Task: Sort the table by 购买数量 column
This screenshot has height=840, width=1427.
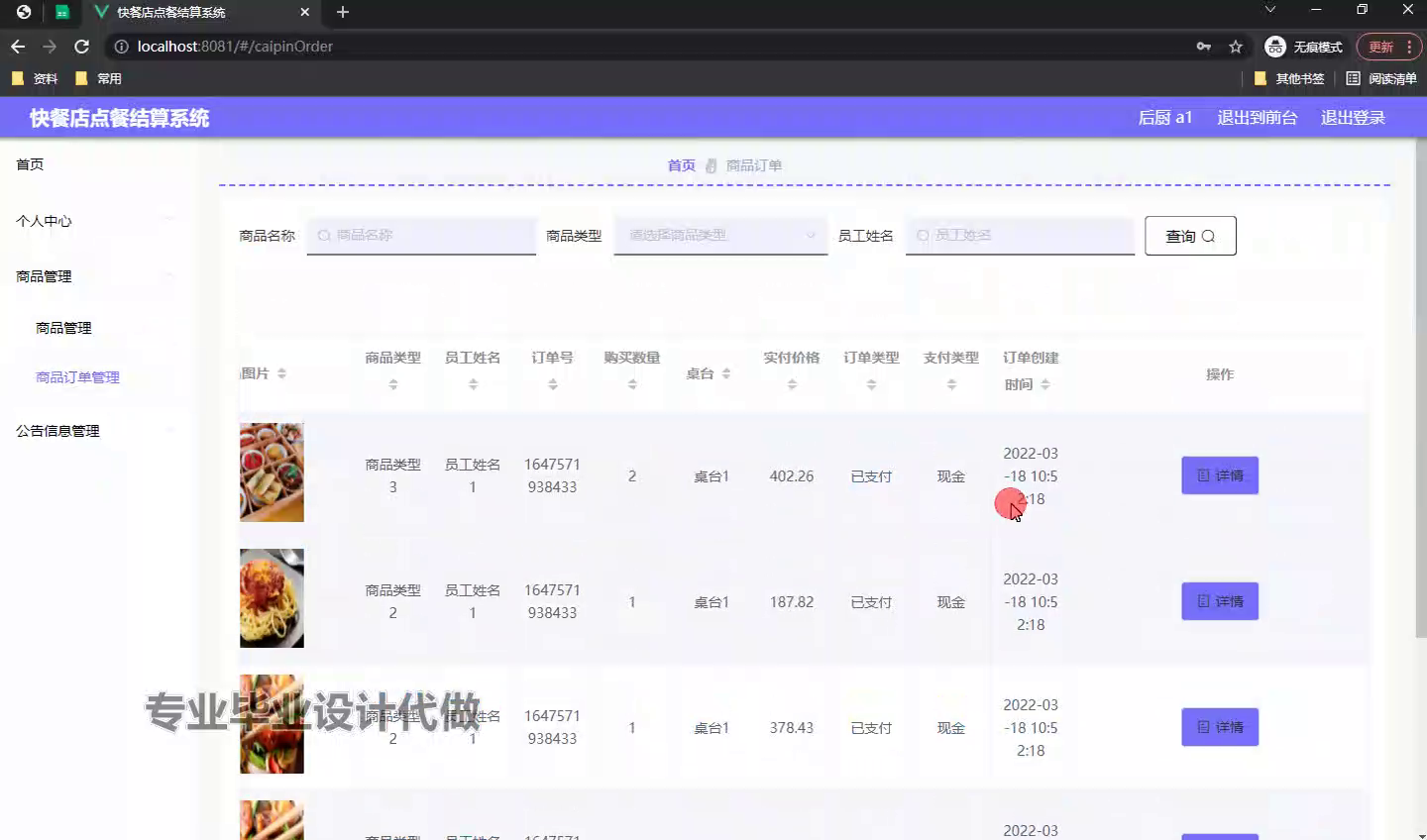Action: [632, 384]
